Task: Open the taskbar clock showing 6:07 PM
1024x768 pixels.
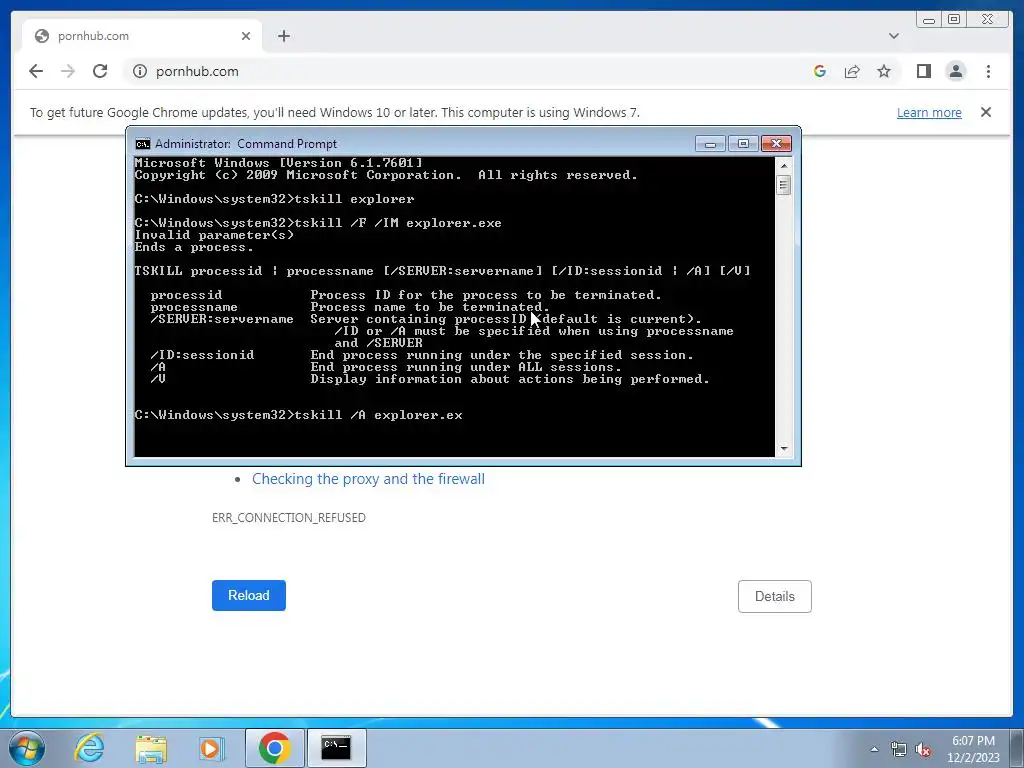Action: [x=973, y=749]
